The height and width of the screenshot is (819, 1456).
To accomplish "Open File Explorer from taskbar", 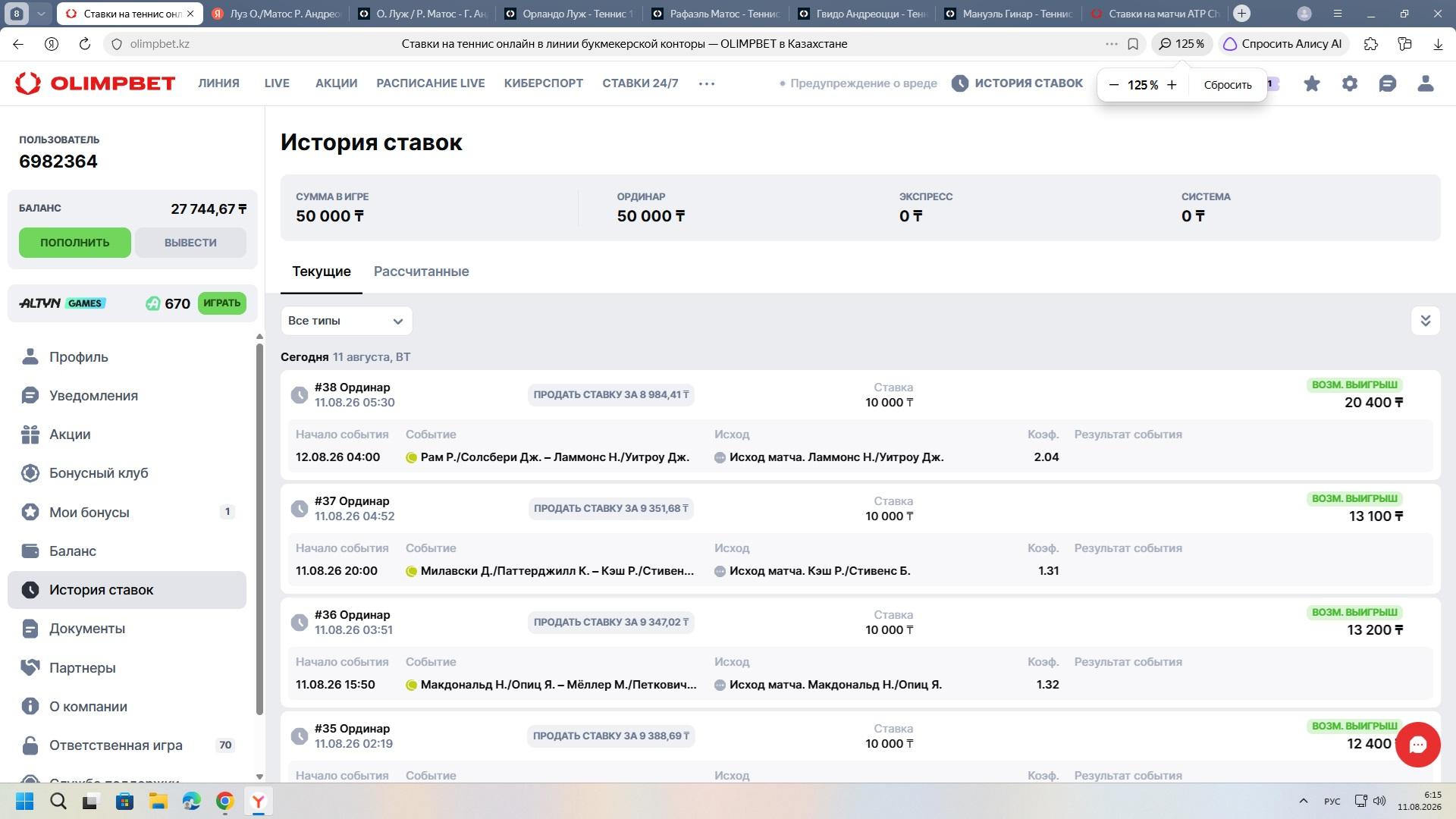I will point(158,802).
